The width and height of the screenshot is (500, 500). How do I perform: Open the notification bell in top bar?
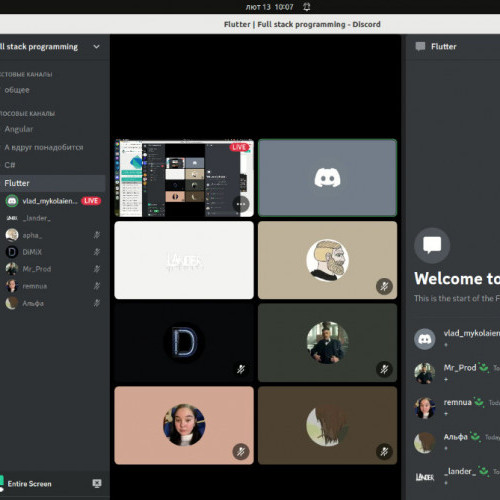pyautogui.click(x=307, y=7)
